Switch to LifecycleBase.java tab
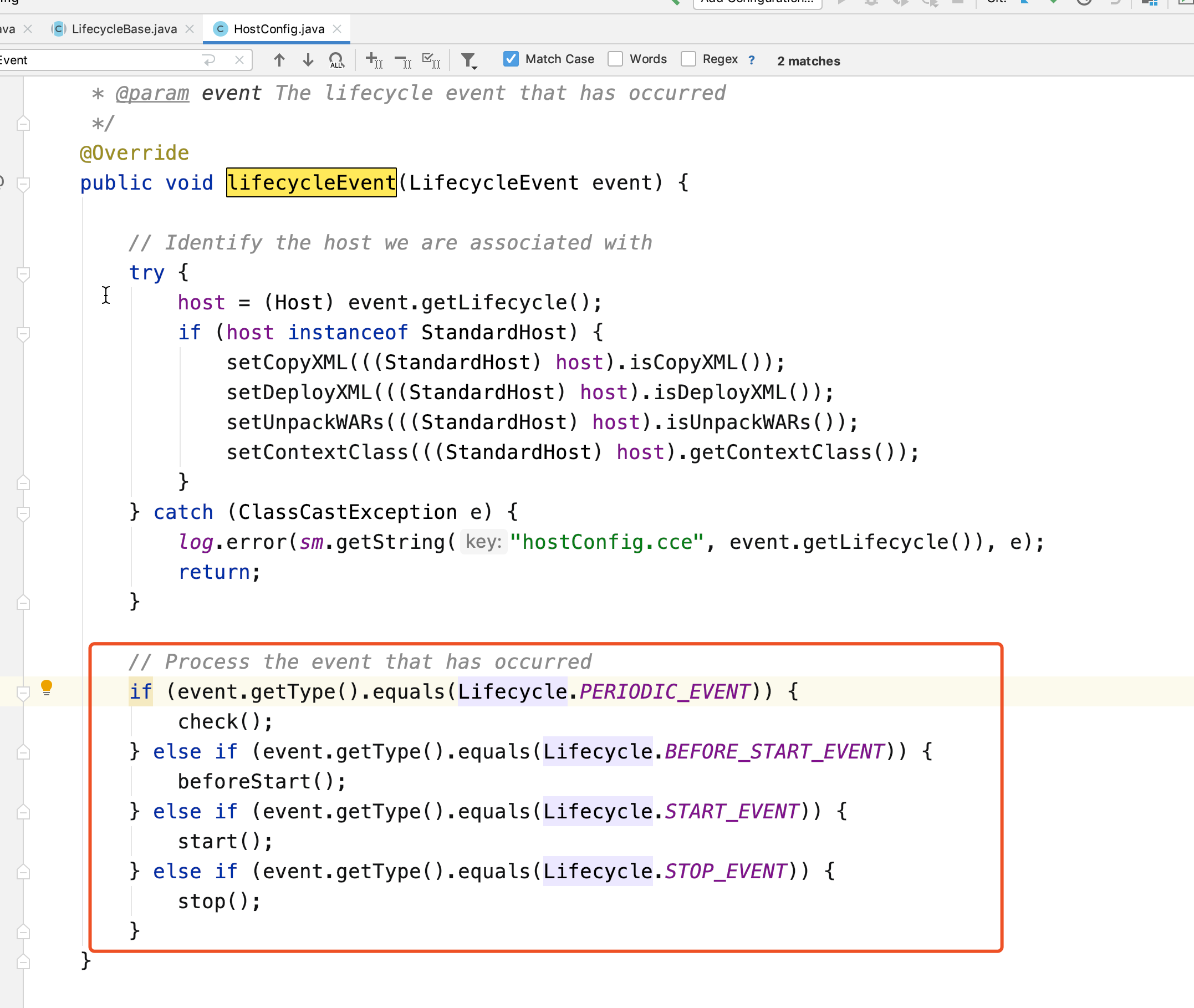Screen dimensions: 1194x1008 point(124,29)
